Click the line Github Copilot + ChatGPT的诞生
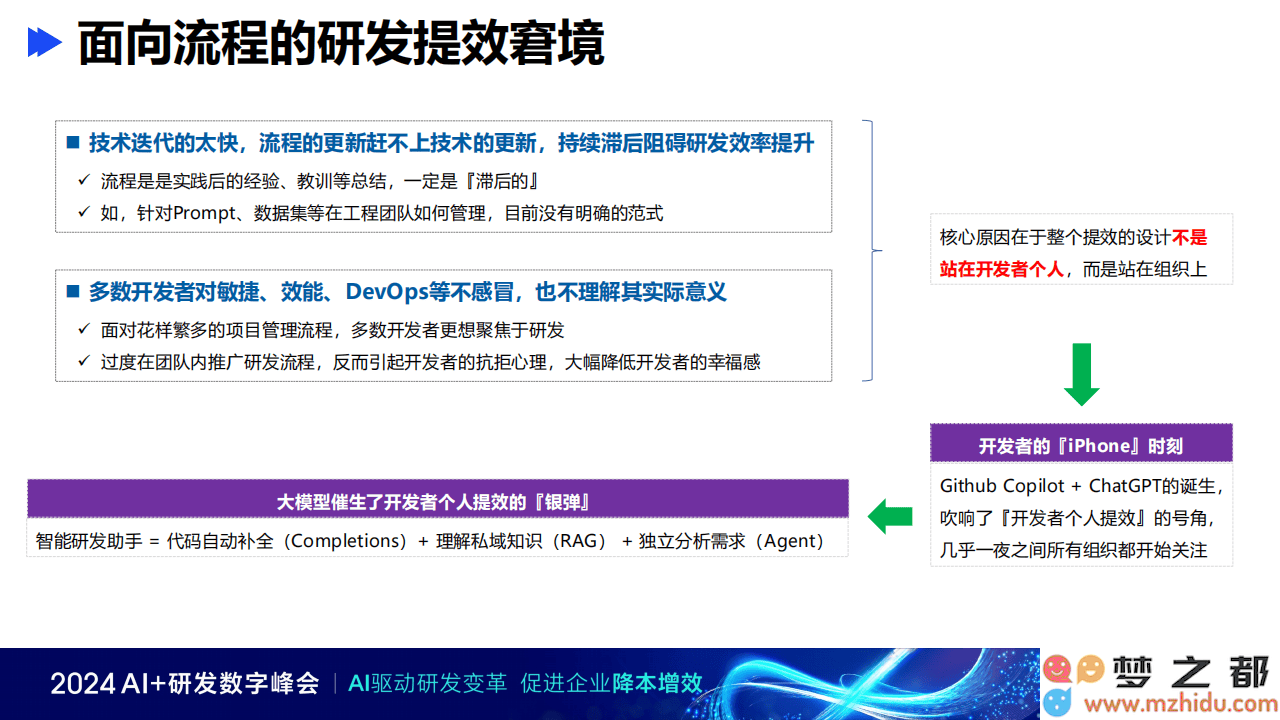This screenshot has width=1280, height=720. [x=1082, y=486]
